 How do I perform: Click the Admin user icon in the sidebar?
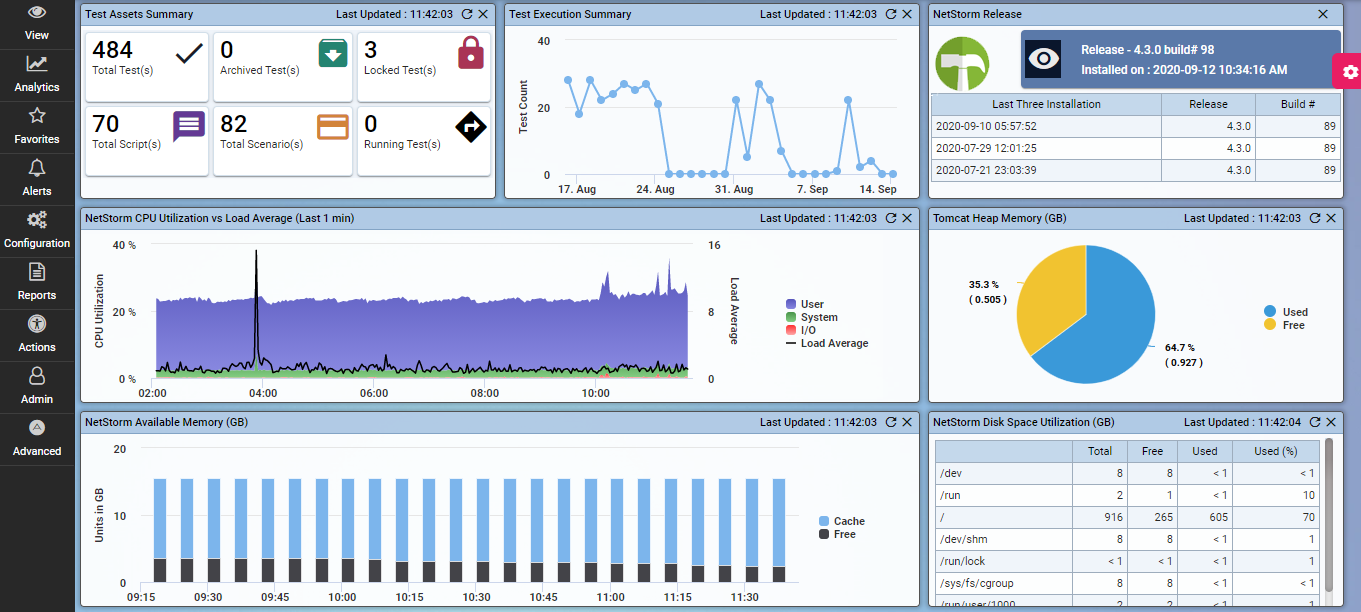tap(37, 376)
